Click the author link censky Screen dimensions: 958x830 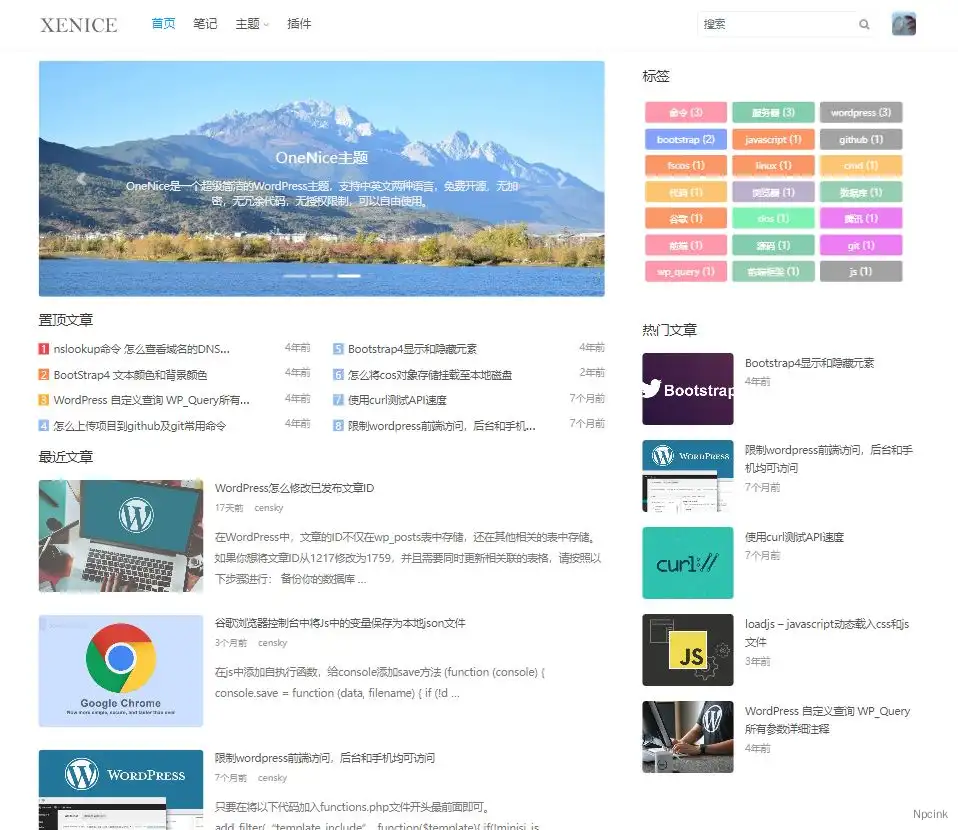pyautogui.click(x=268, y=507)
